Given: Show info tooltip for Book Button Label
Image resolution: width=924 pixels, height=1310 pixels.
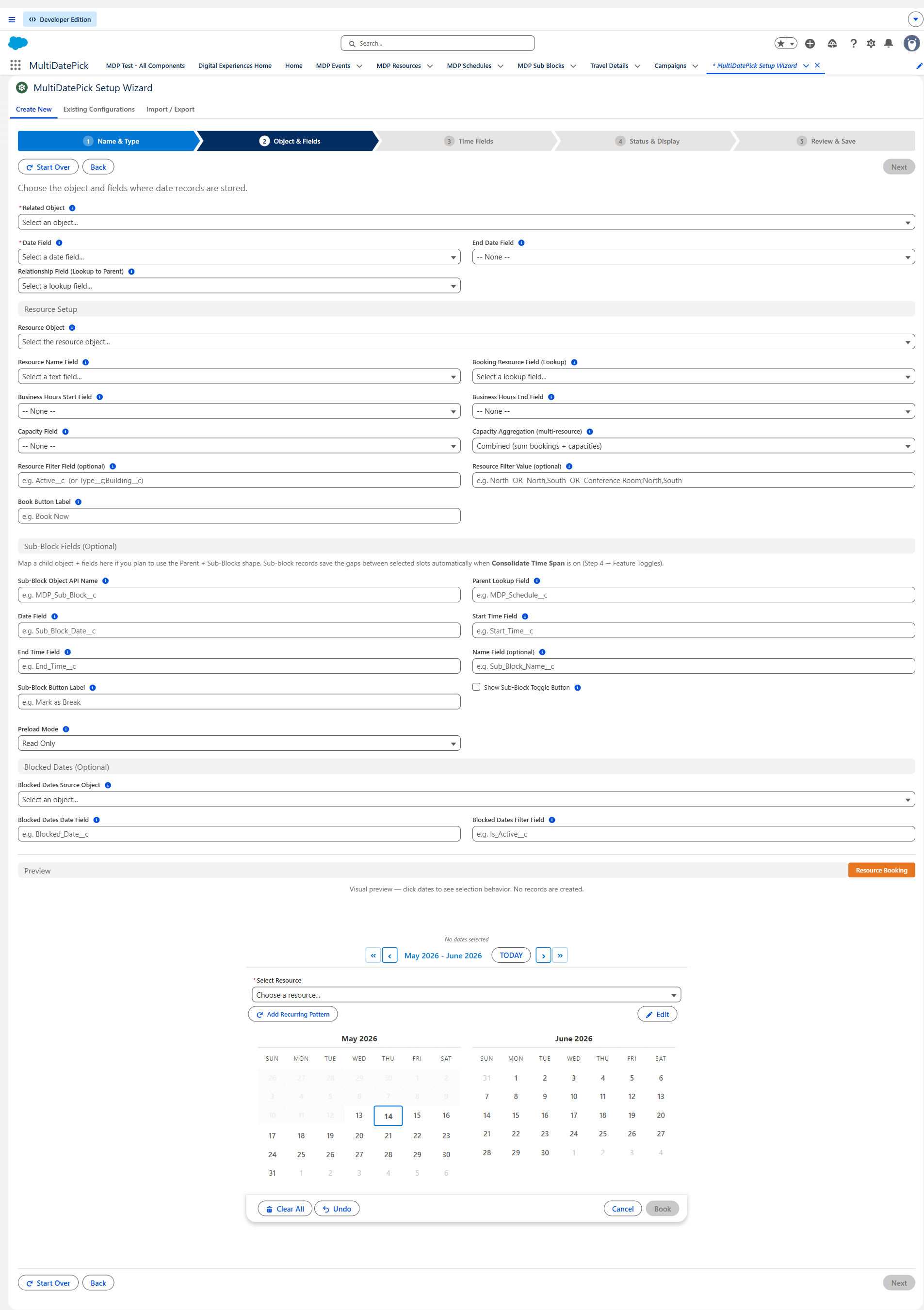Looking at the screenshot, I should [78, 502].
